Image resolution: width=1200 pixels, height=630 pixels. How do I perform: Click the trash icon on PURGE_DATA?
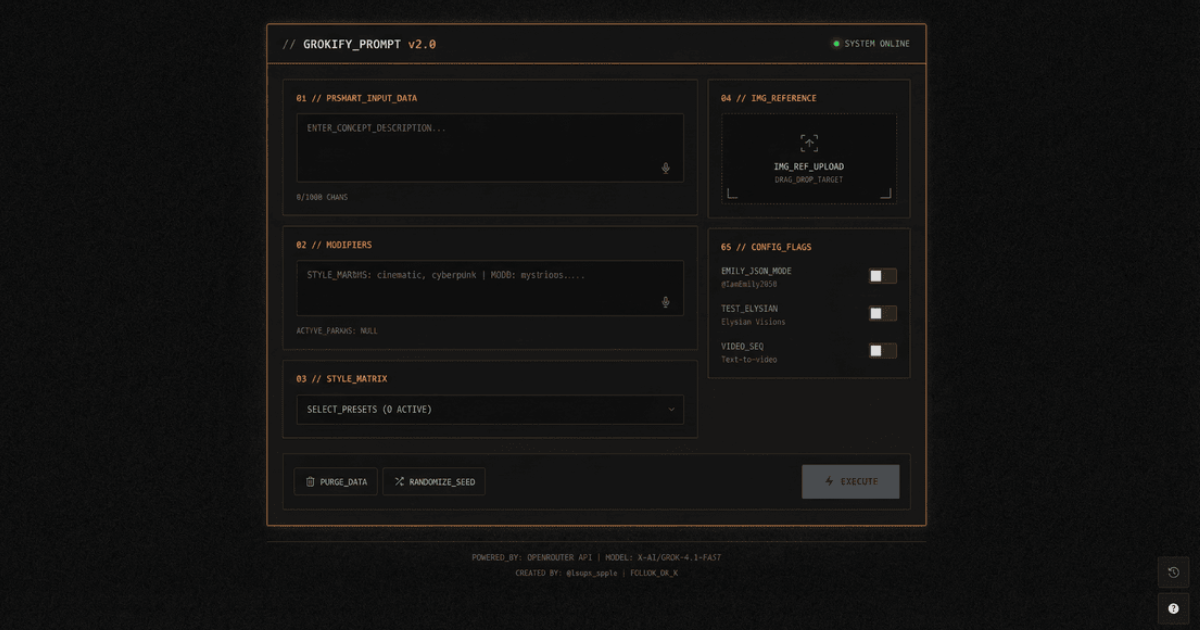pos(310,481)
